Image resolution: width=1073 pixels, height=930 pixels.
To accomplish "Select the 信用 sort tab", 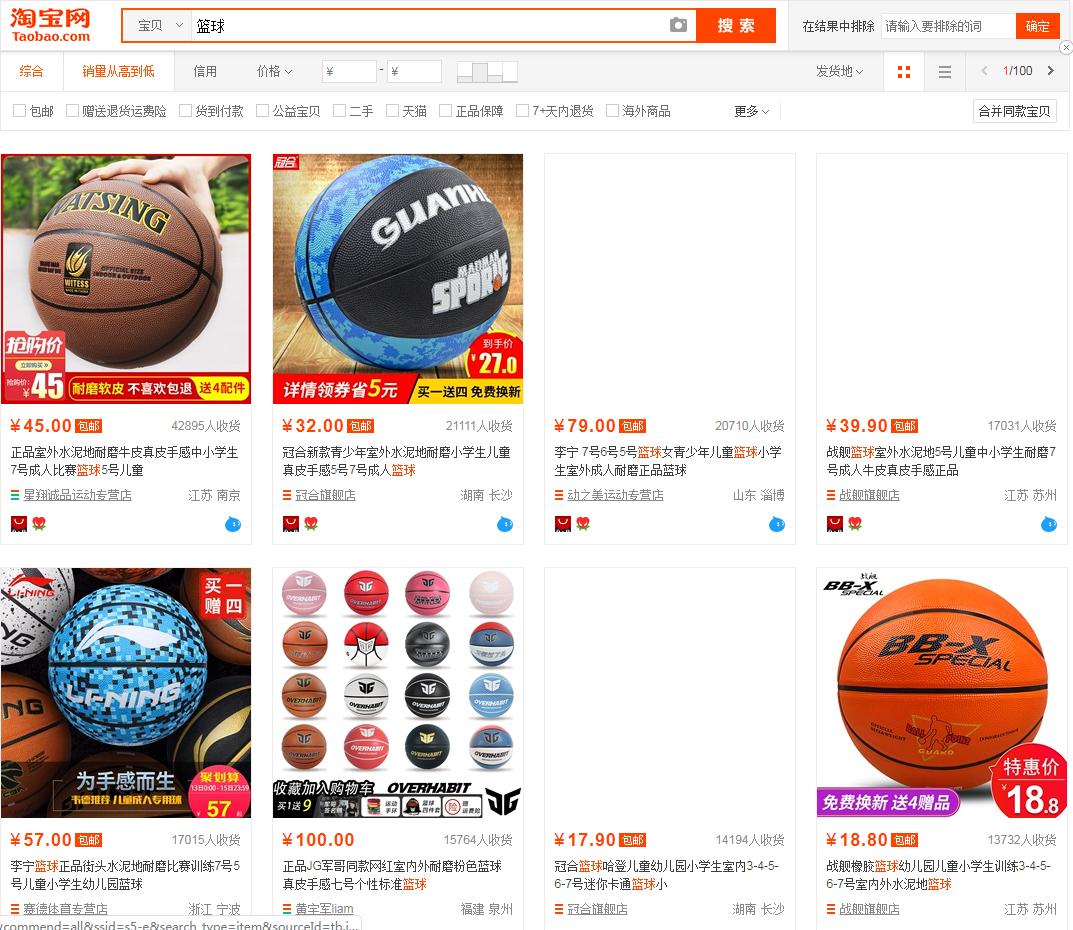I will tap(205, 71).
